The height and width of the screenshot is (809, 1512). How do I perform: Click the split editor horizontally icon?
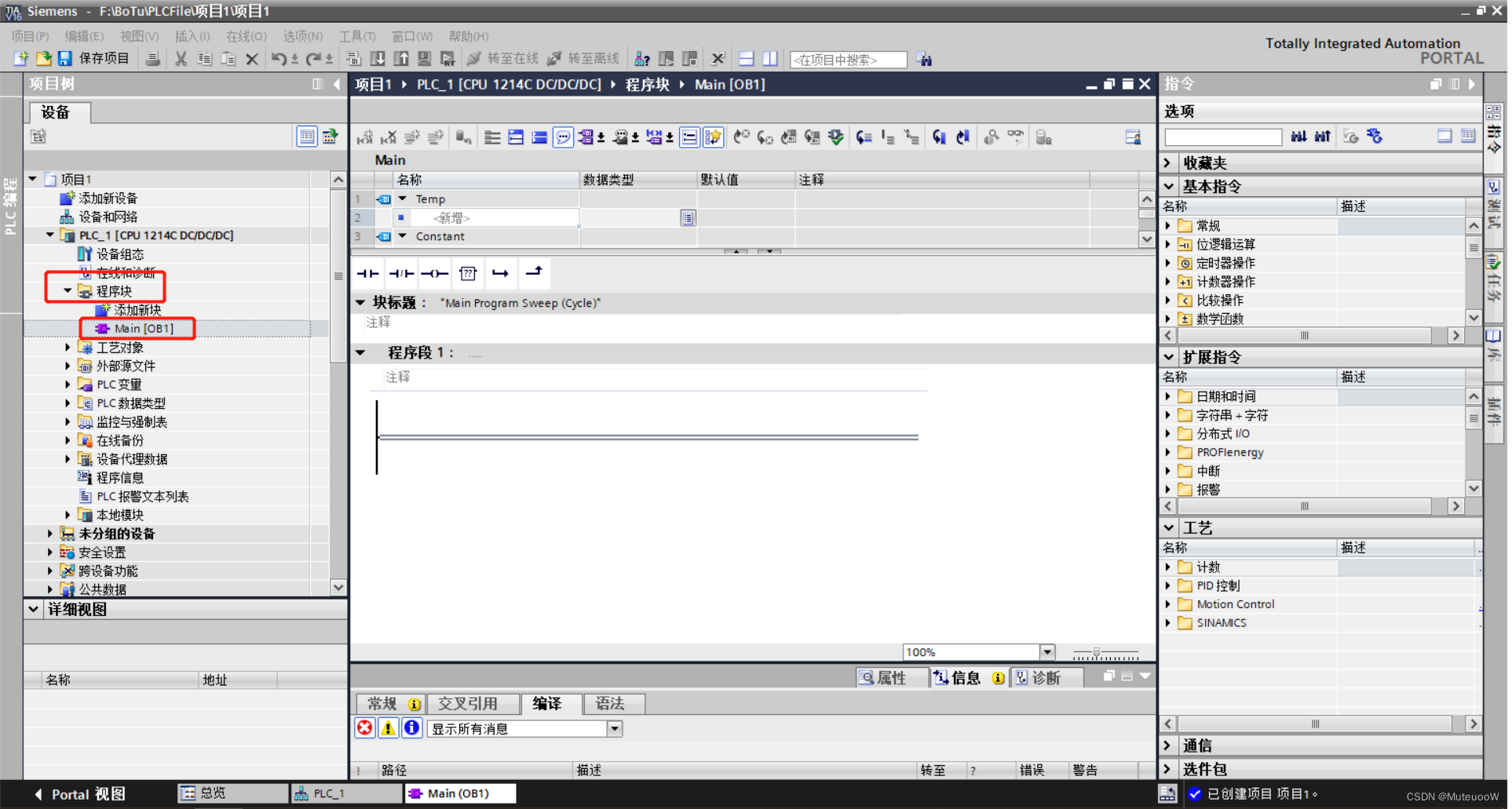pyautogui.click(x=747, y=59)
